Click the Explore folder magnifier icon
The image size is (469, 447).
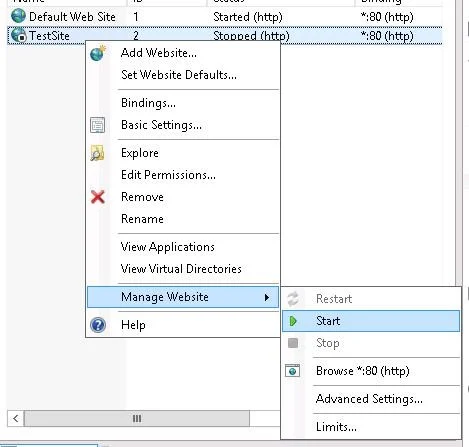[x=97, y=153]
